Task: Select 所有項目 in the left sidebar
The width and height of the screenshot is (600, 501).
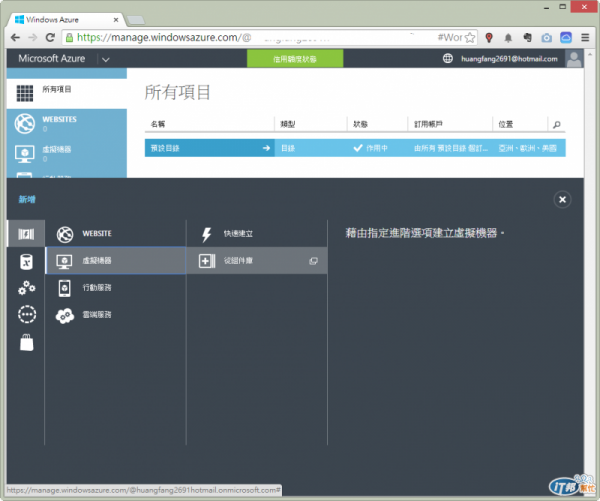Action: (67, 93)
